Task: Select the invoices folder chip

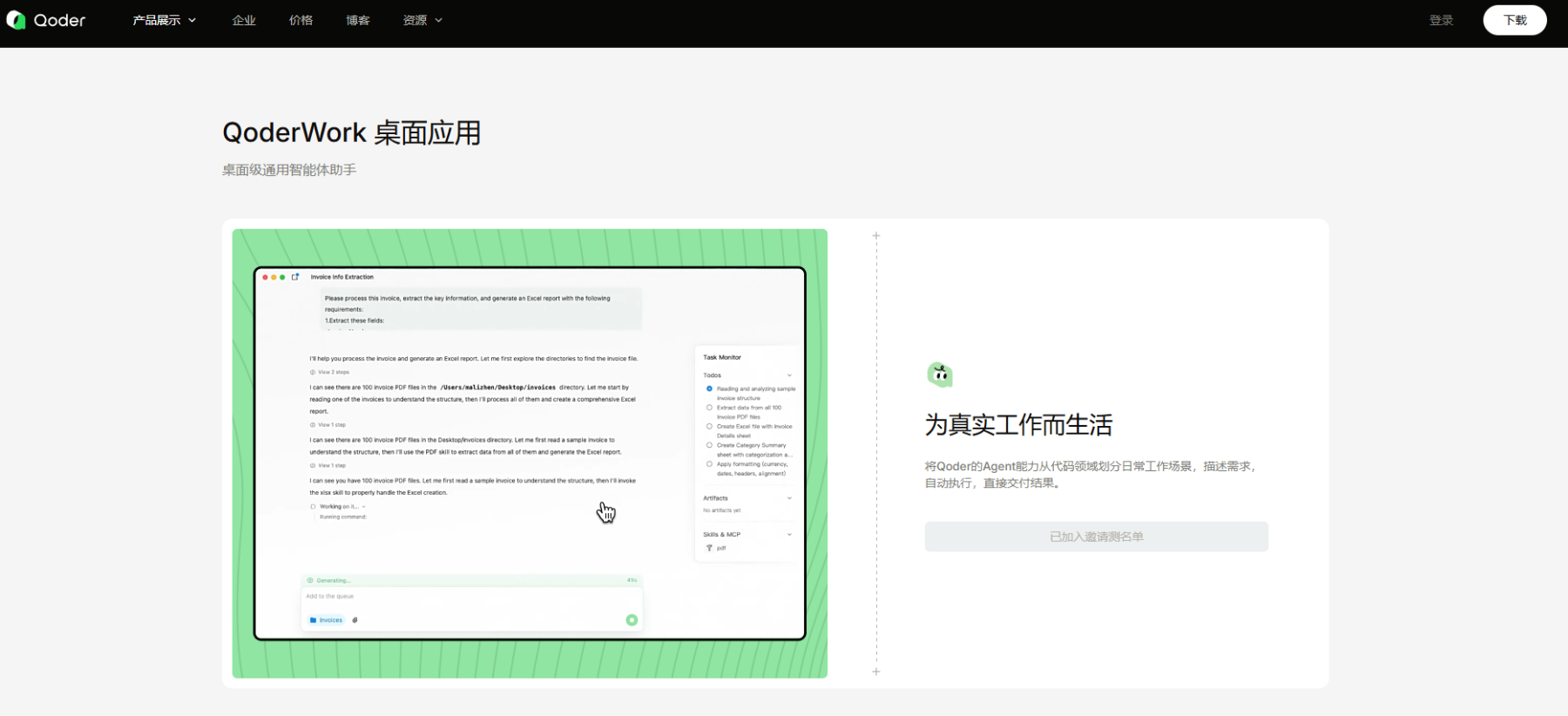Action: pyautogui.click(x=327, y=620)
